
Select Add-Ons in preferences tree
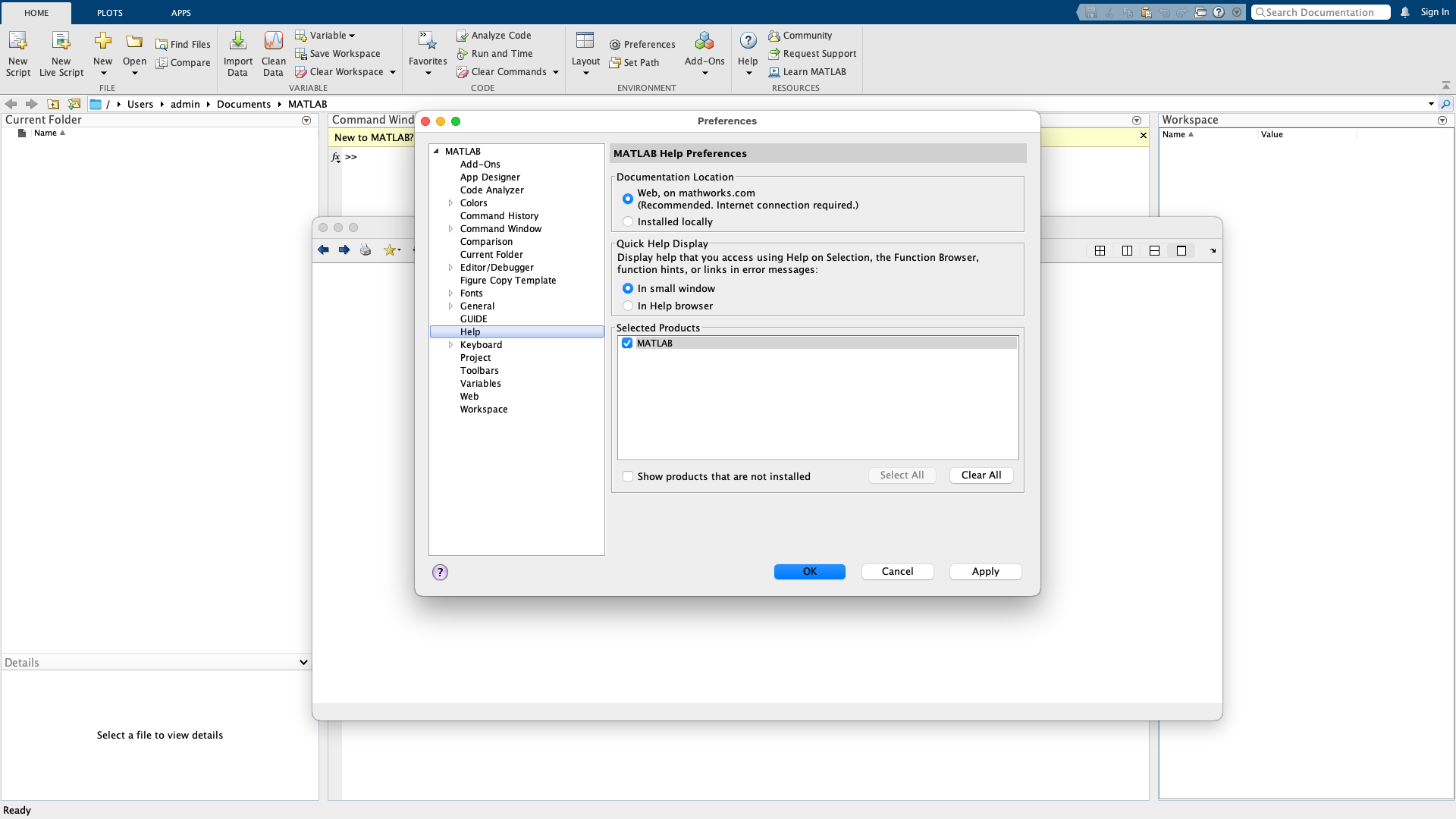pyautogui.click(x=480, y=165)
